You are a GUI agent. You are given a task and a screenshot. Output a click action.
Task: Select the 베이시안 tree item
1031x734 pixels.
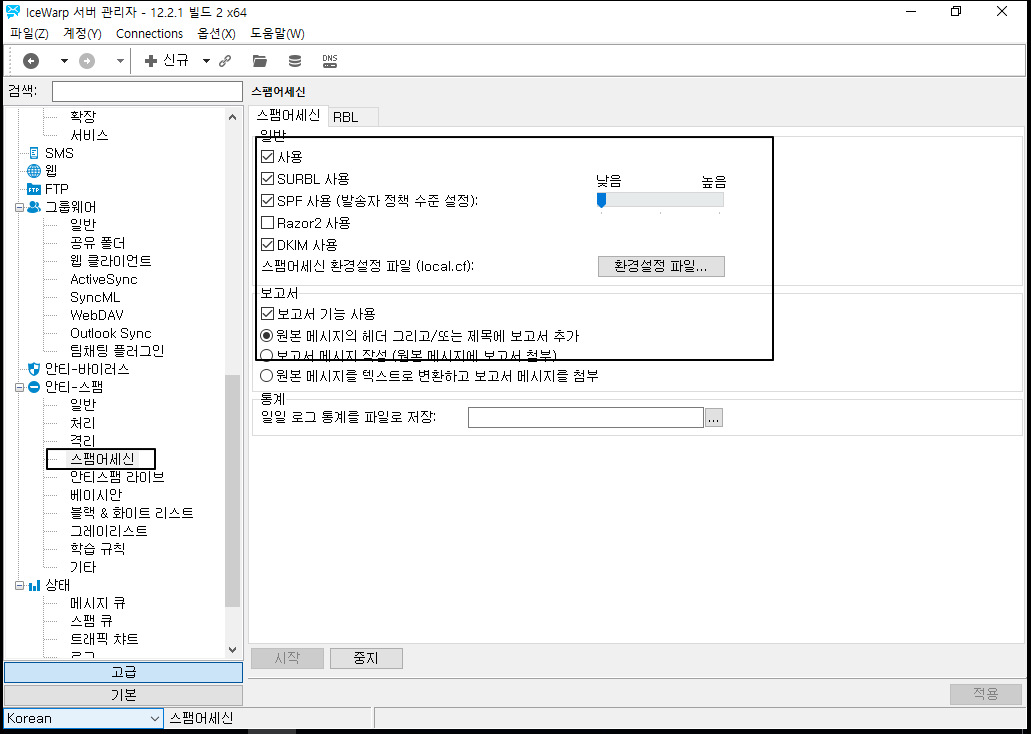coord(95,495)
